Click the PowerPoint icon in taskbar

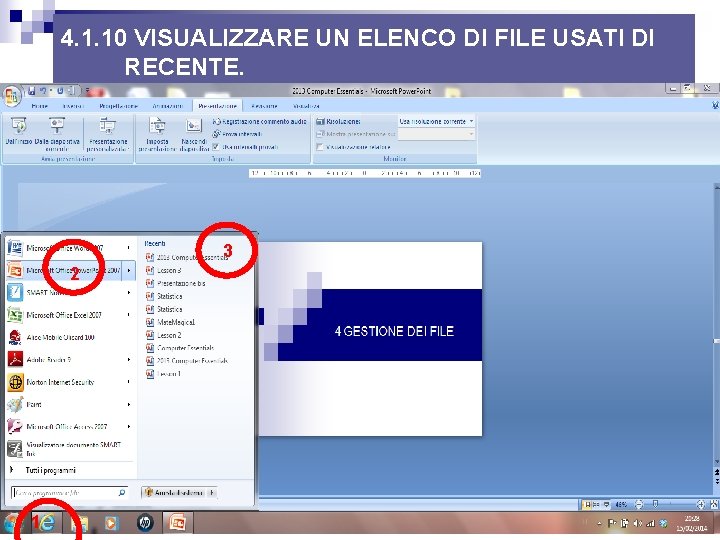tap(177, 523)
